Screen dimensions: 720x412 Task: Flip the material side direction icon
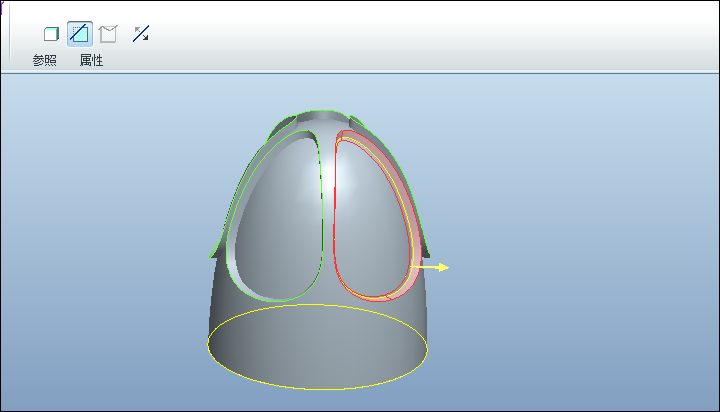pos(141,34)
